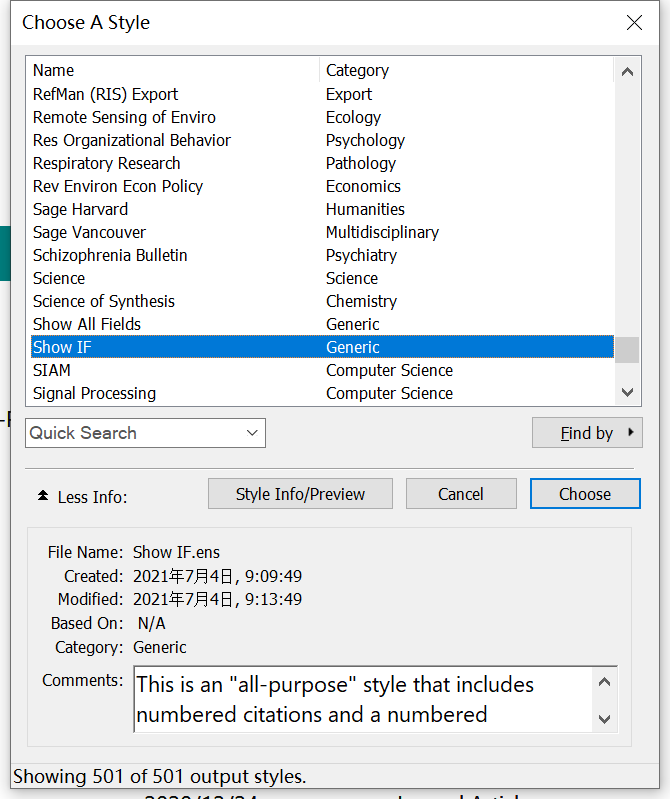Open the Quick Search dropdown
The image size is (670, 799).
coord(251,433)
